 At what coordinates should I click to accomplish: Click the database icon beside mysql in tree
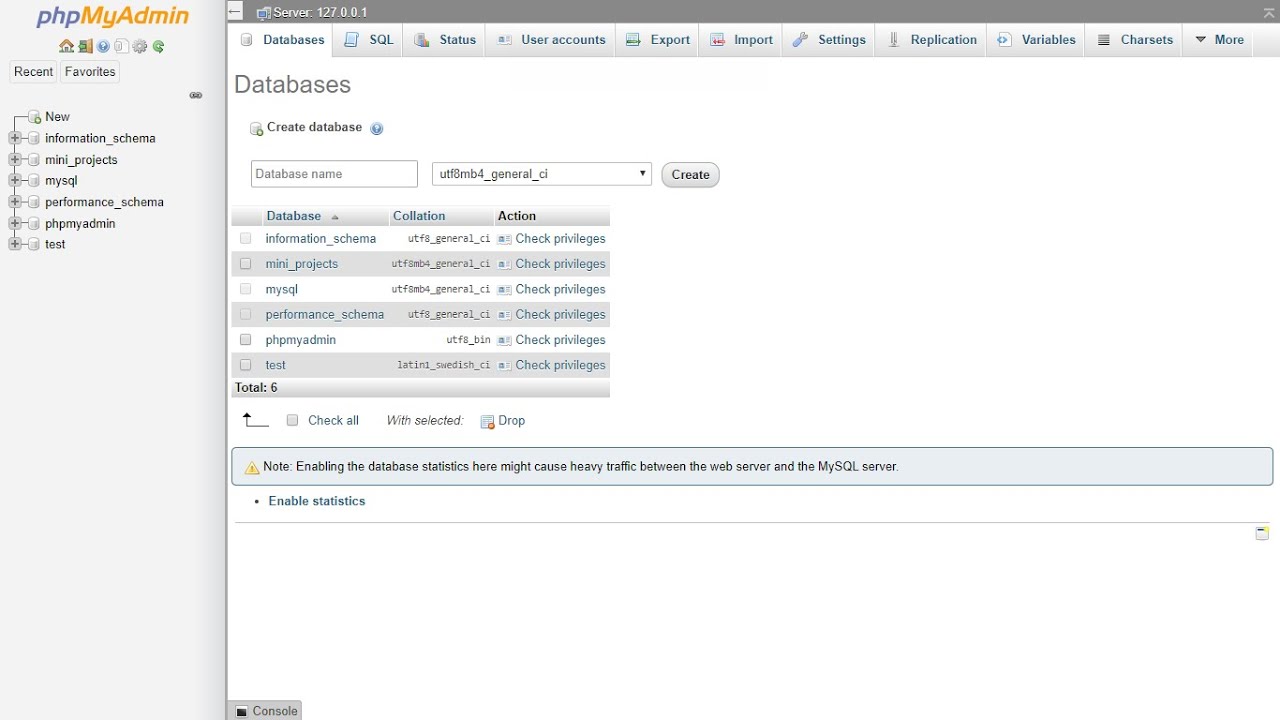point(34,181)
